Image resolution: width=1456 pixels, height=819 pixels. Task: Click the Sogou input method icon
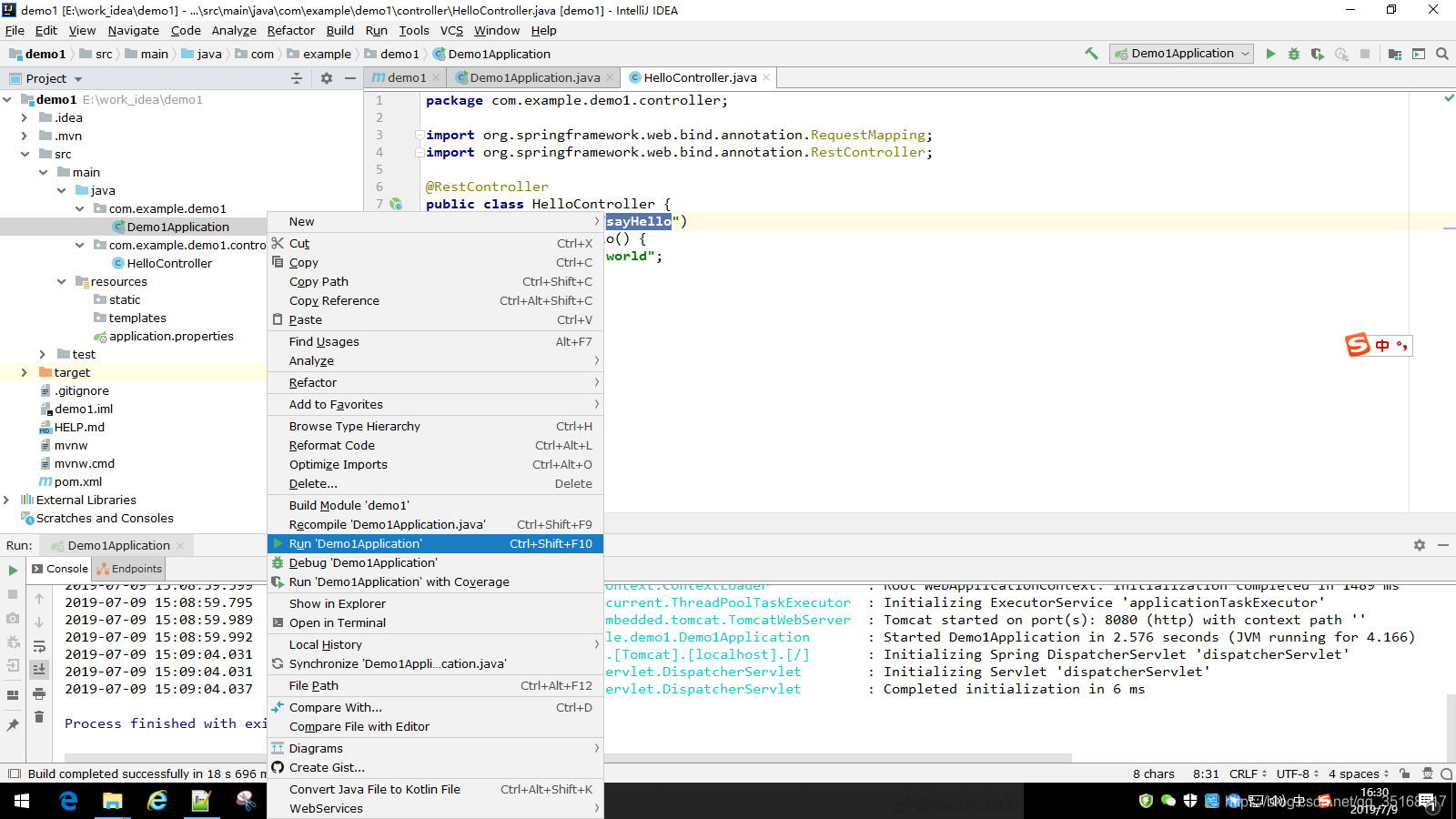coord(1358,345)
